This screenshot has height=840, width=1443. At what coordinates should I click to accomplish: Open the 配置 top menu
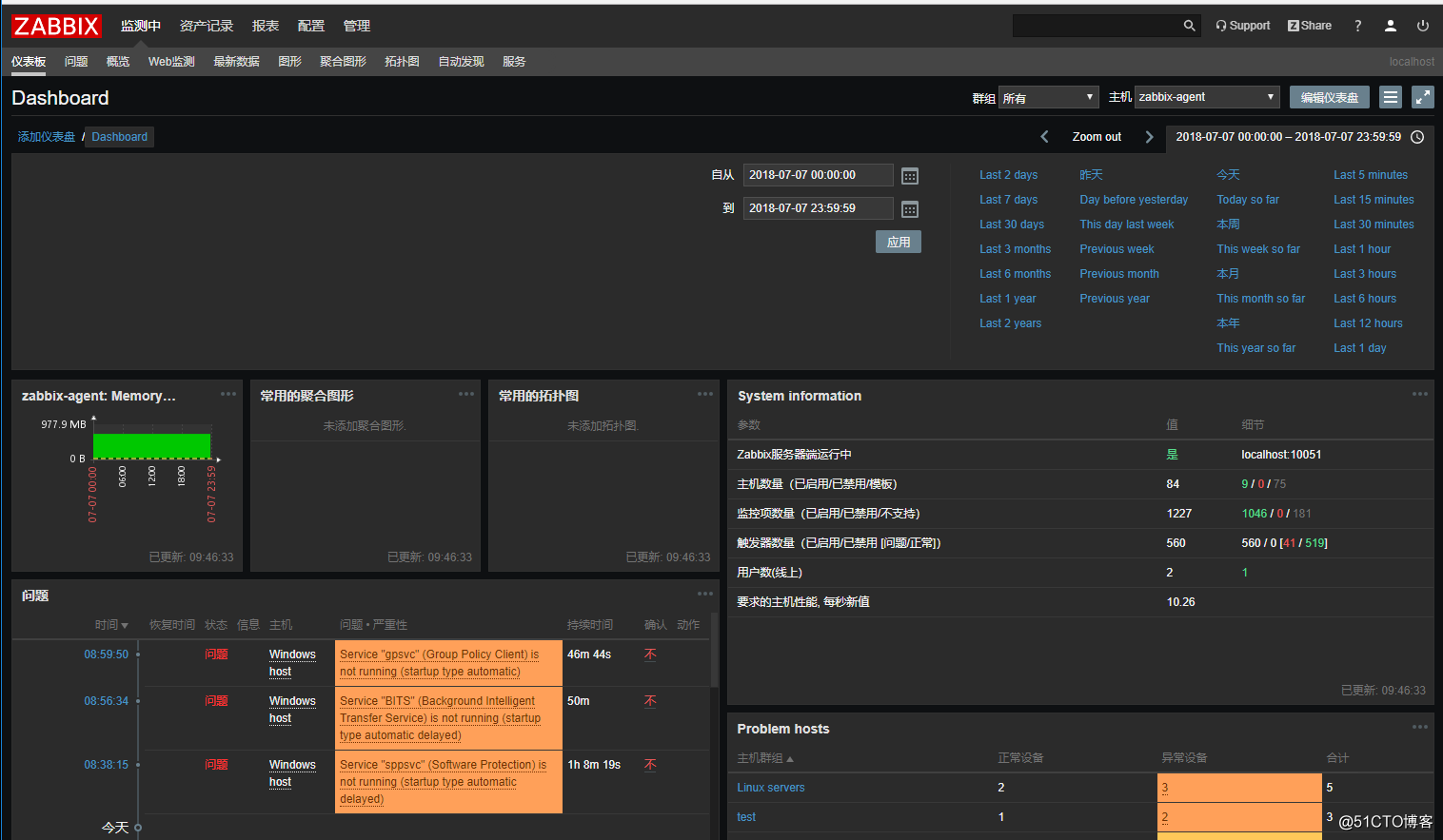point(311,26)
